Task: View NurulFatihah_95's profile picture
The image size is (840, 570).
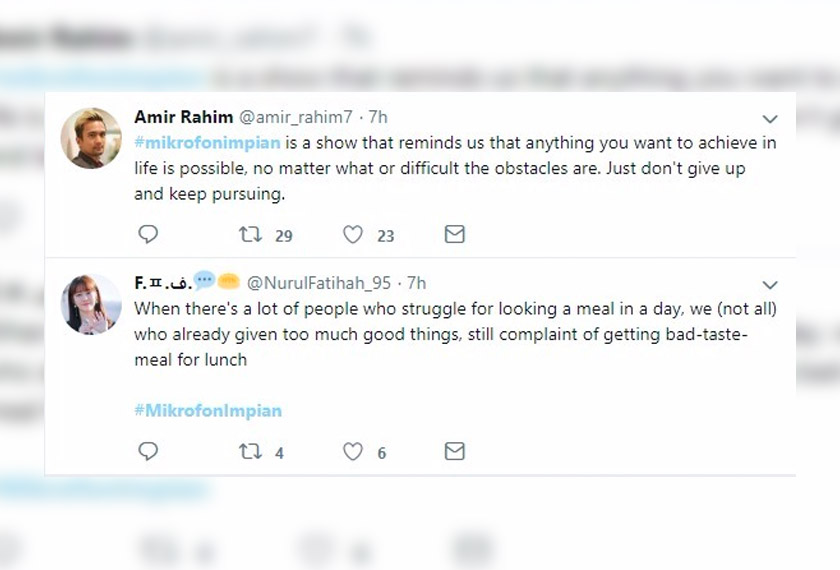Action: tap(91, 303)
